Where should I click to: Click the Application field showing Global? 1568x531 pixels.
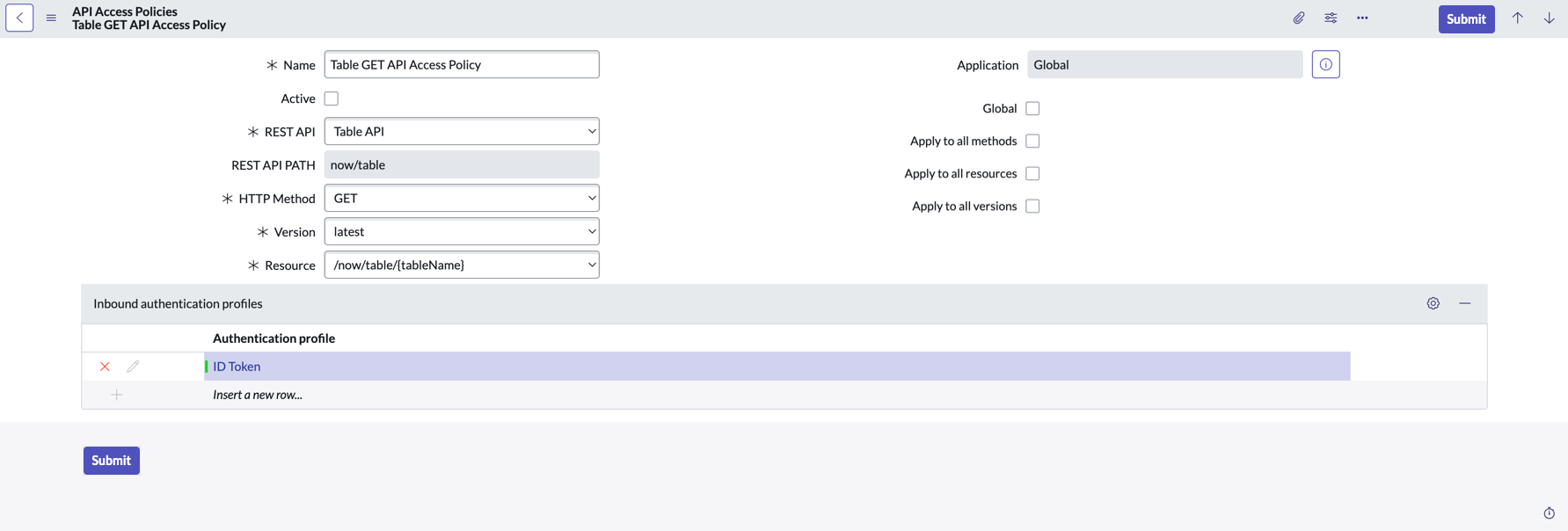1164,64
